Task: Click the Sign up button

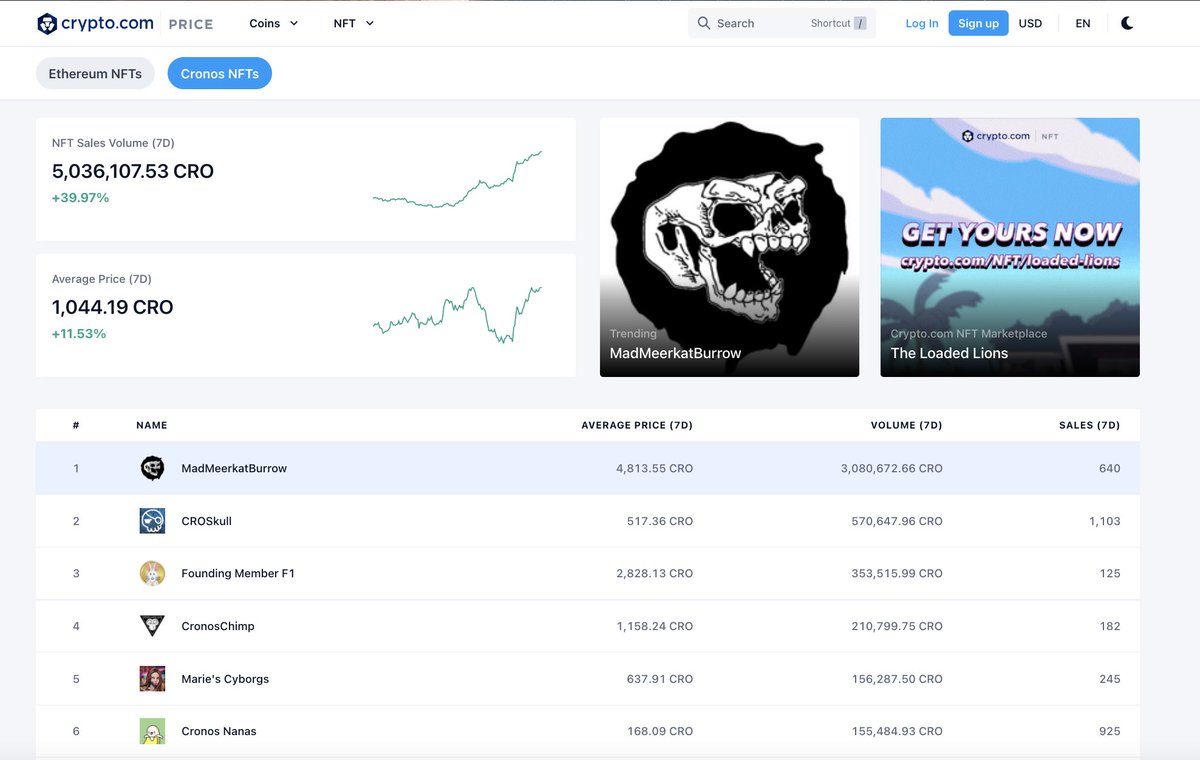Action: 978,23
